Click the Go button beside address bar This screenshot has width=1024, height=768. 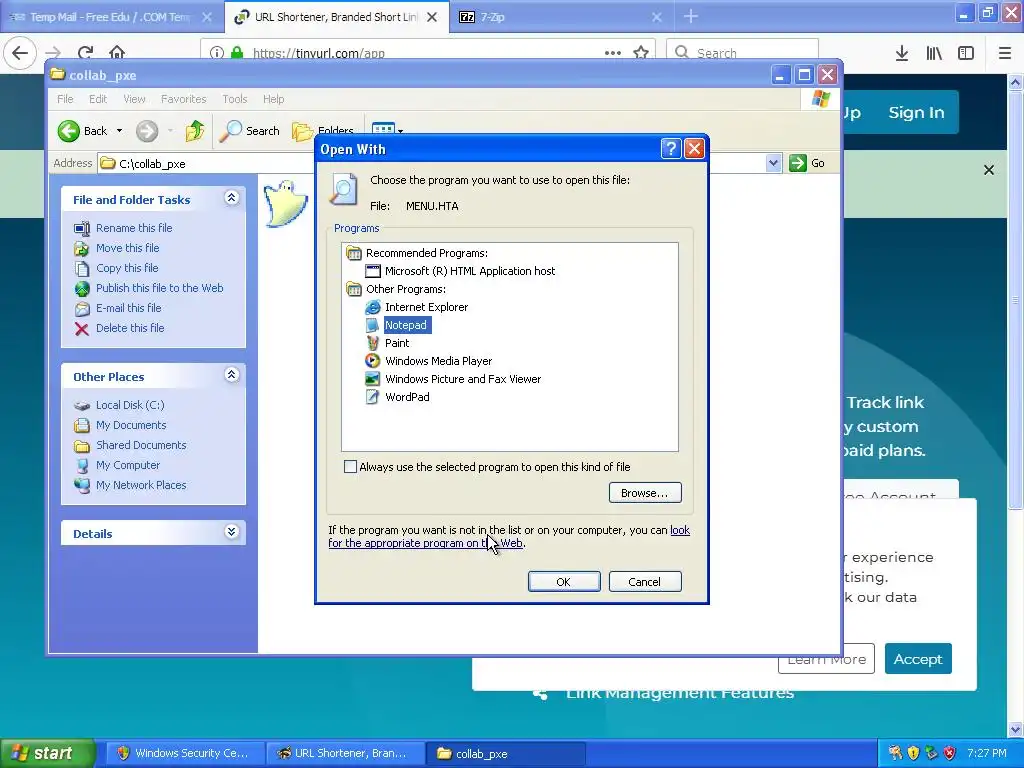[807, 163]
